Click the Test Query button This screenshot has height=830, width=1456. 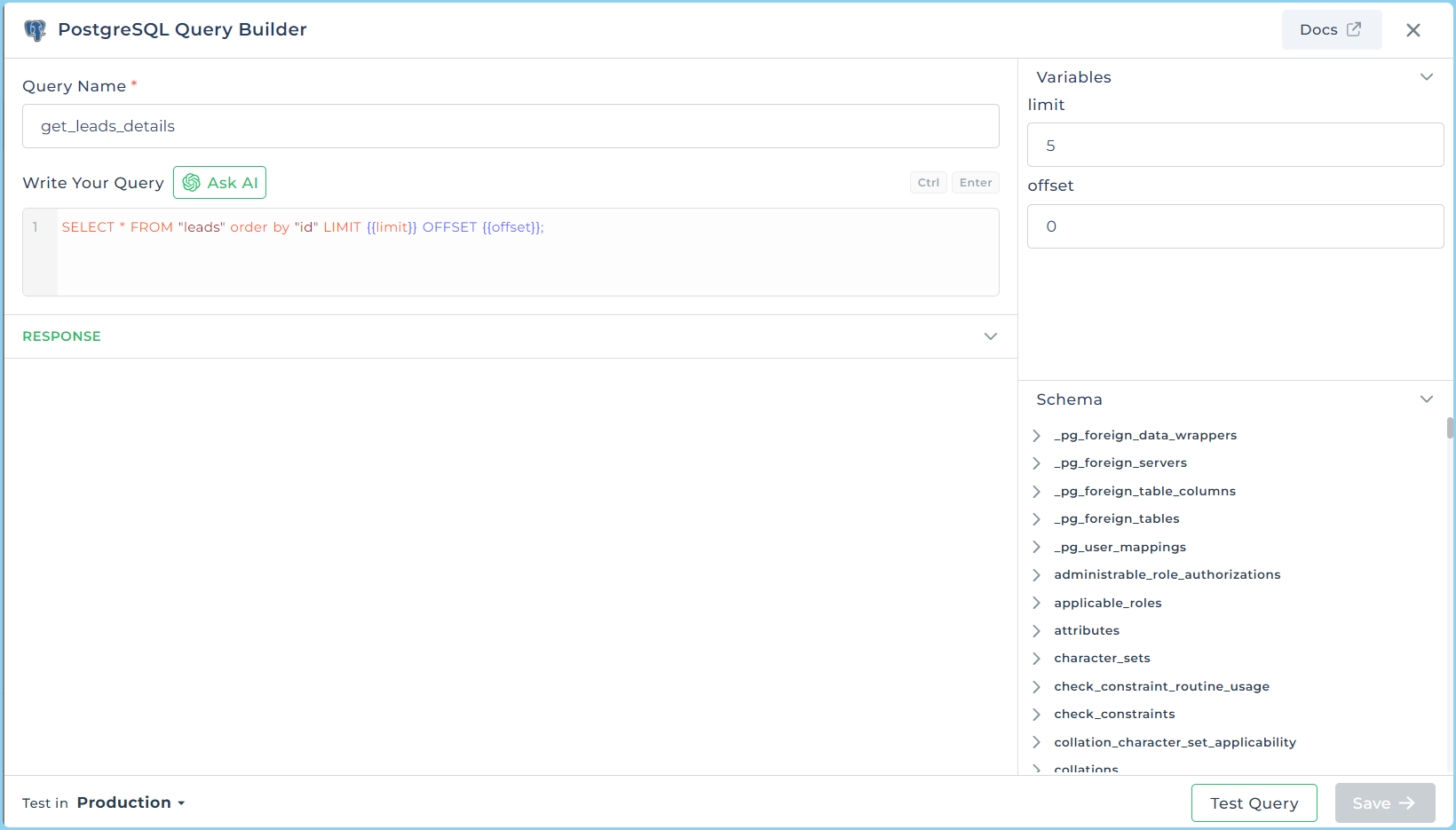[x=1254, y=802]
